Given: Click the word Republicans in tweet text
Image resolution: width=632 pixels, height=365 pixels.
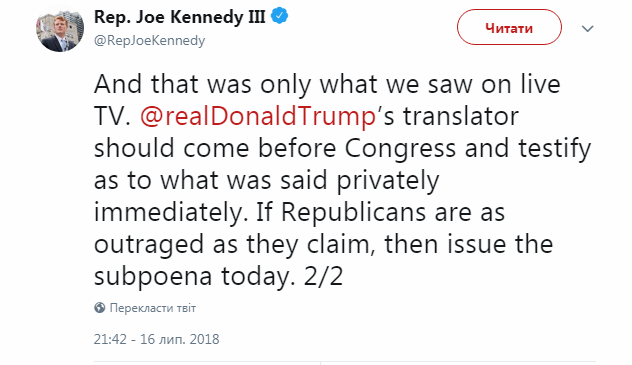Looking at the screenshot, I should pos(353,212).
